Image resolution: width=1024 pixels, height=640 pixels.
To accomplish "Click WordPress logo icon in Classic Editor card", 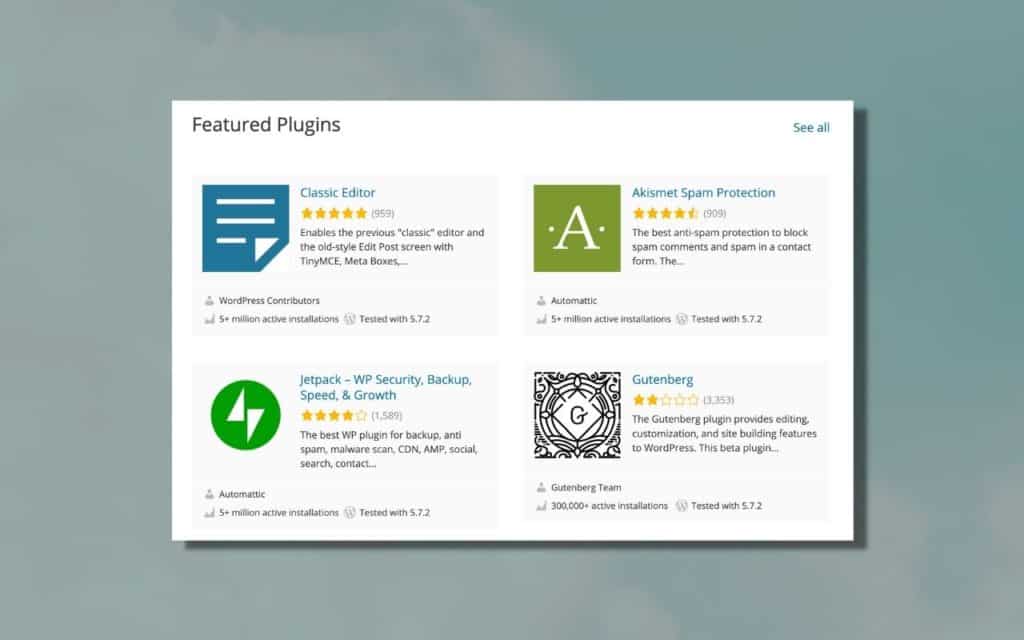I will click(x=350, y=319).
